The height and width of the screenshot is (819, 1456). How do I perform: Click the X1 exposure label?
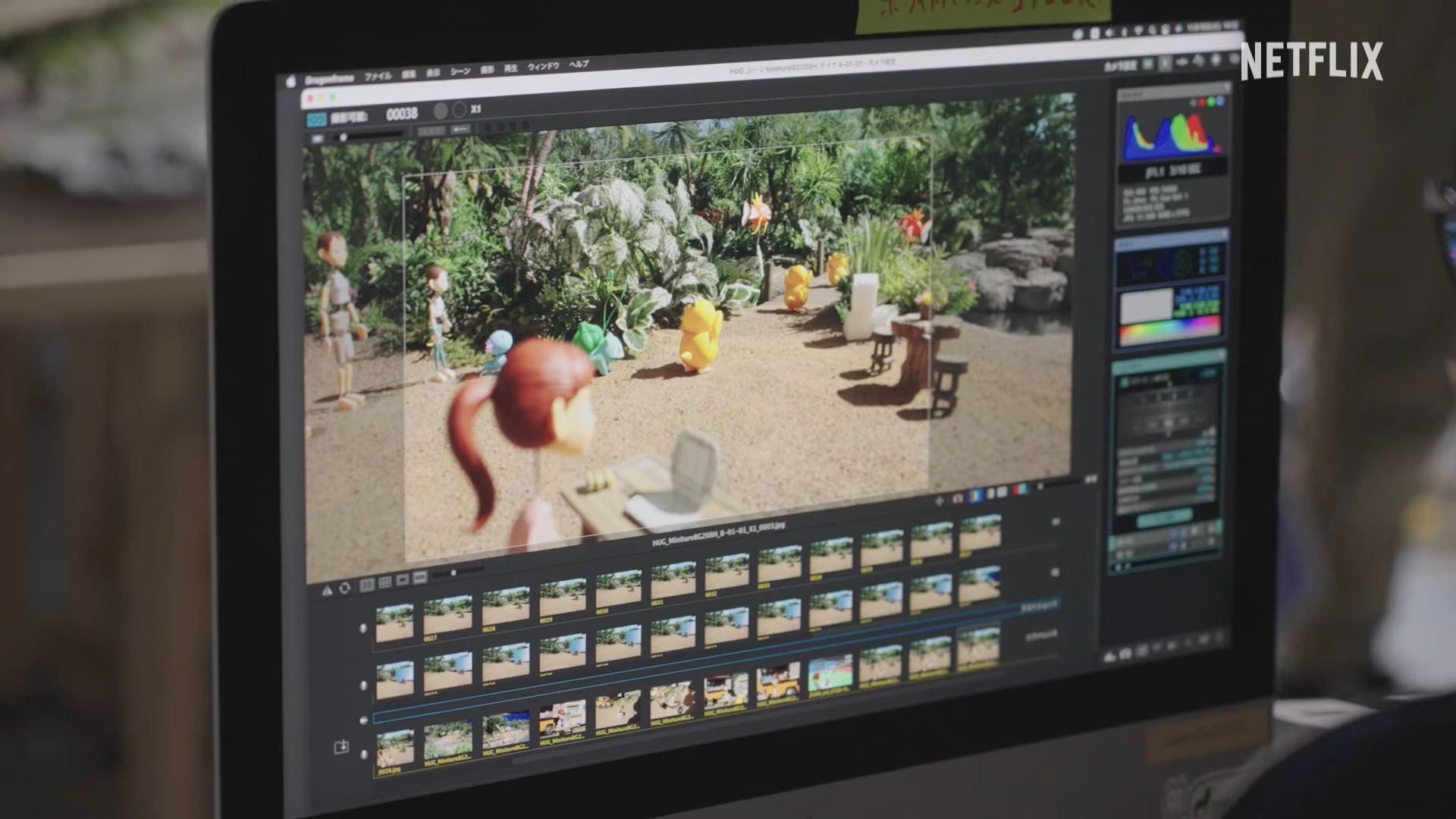(475, 109)
